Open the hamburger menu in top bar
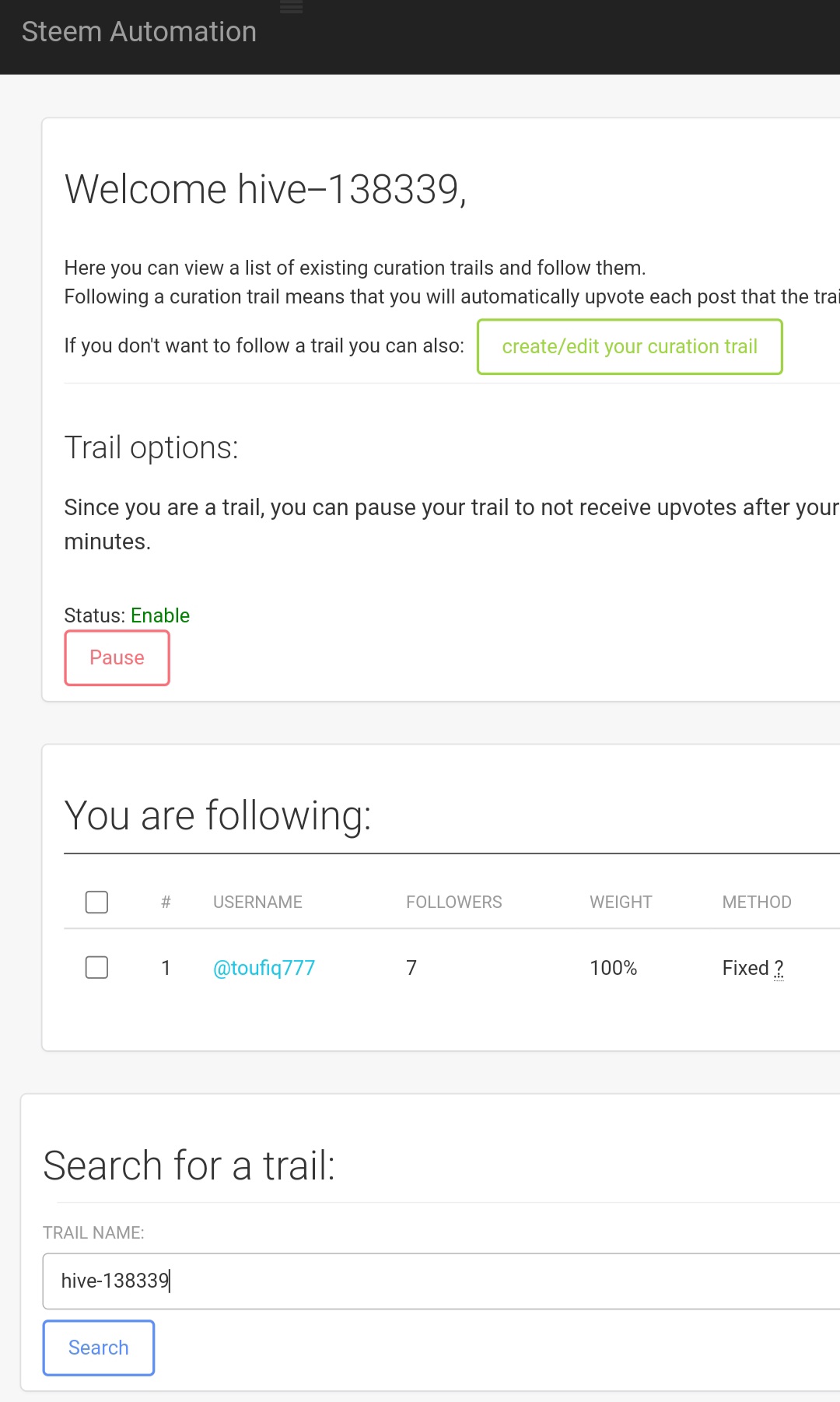Image resolution: width=840 pixels, height=1402 pixels. (x=291, y=8)
